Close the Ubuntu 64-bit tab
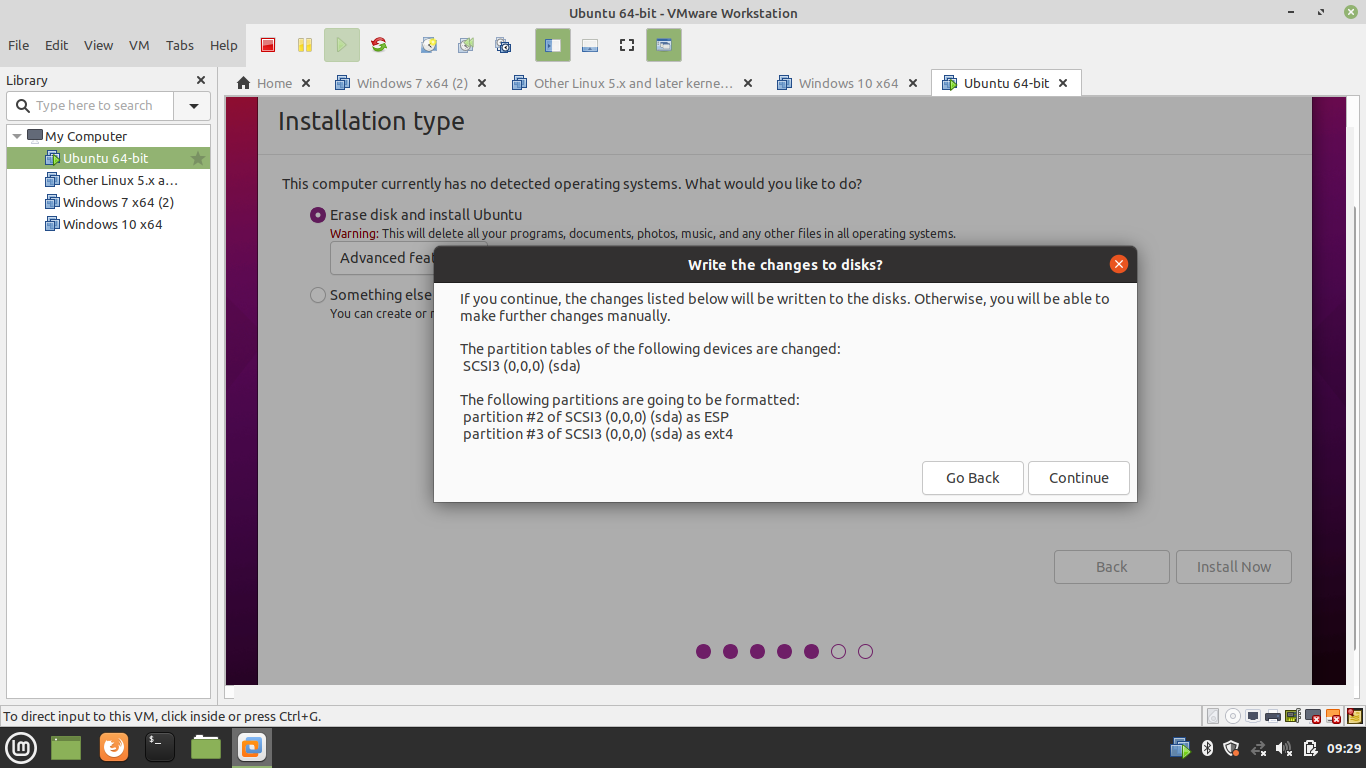The width and height of the screenshot is (1366, 768). tap(1063, 83)
